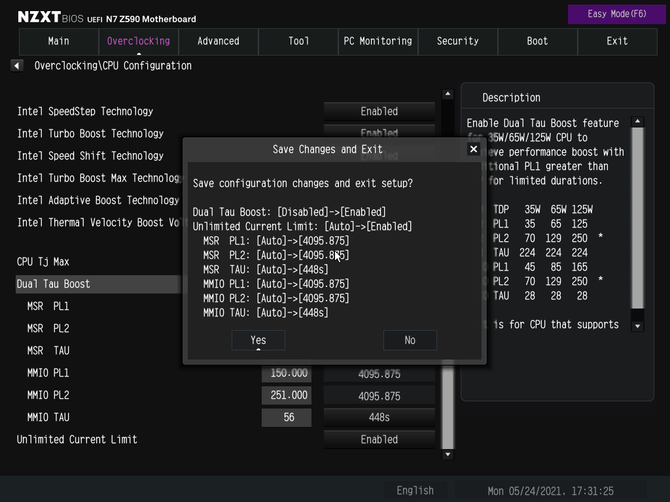Click the Overclocking\CPU Configuration breadcrumb text

point(113,66)
